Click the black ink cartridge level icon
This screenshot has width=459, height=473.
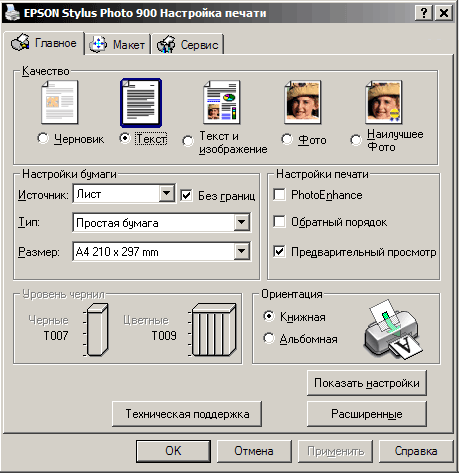tap(97, 329)
